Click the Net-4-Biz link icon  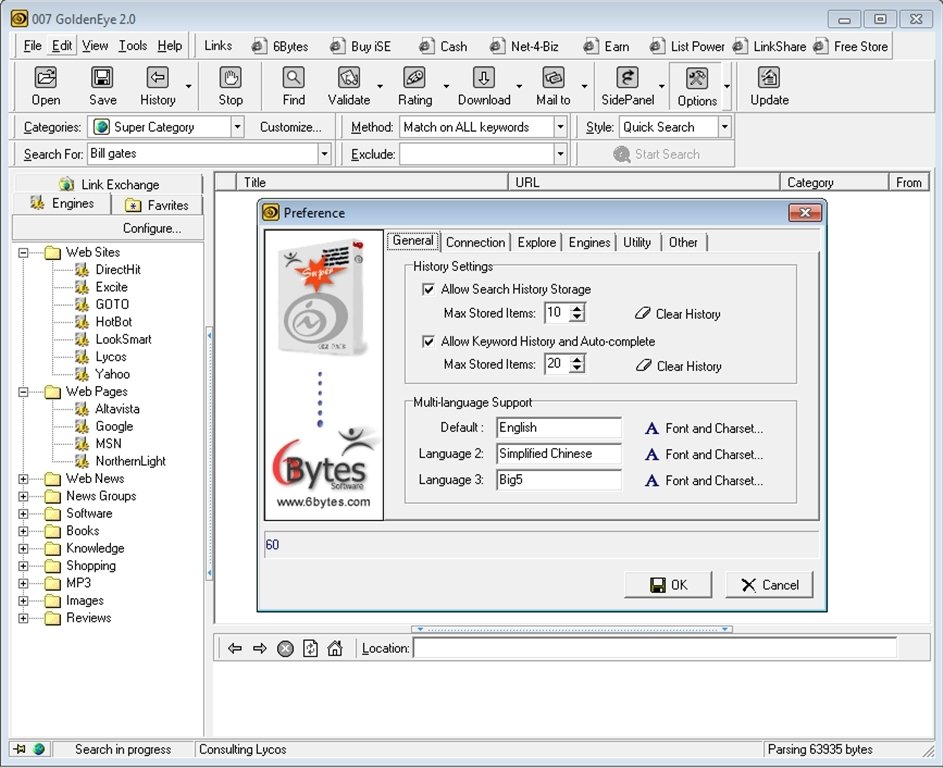tap(497, 46)
